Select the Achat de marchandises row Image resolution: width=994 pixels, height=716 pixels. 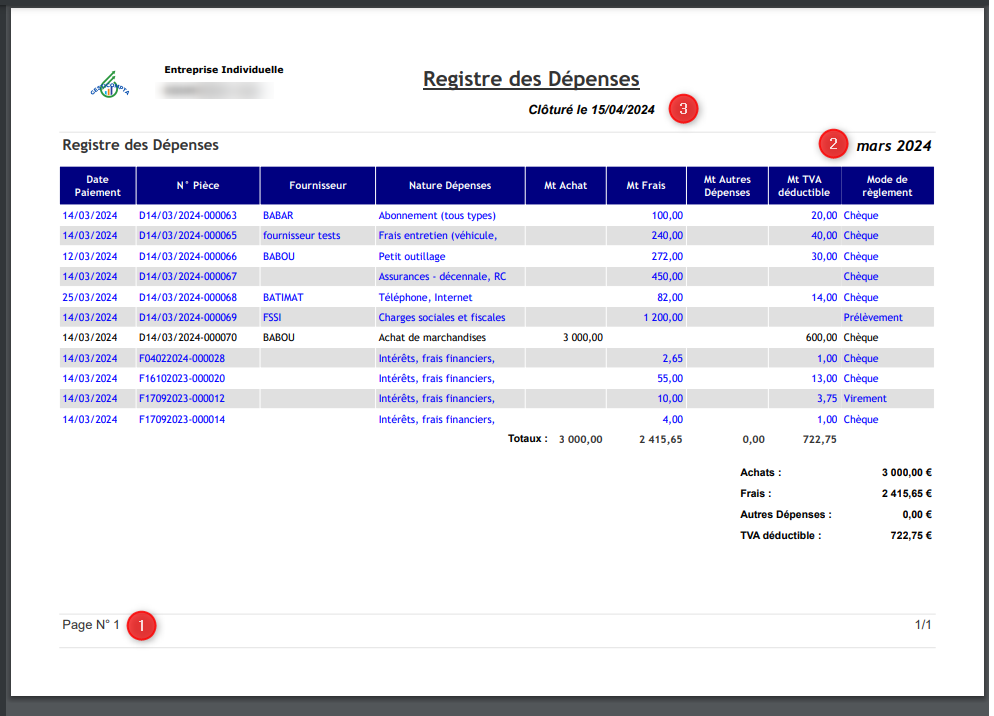(431, 338)
